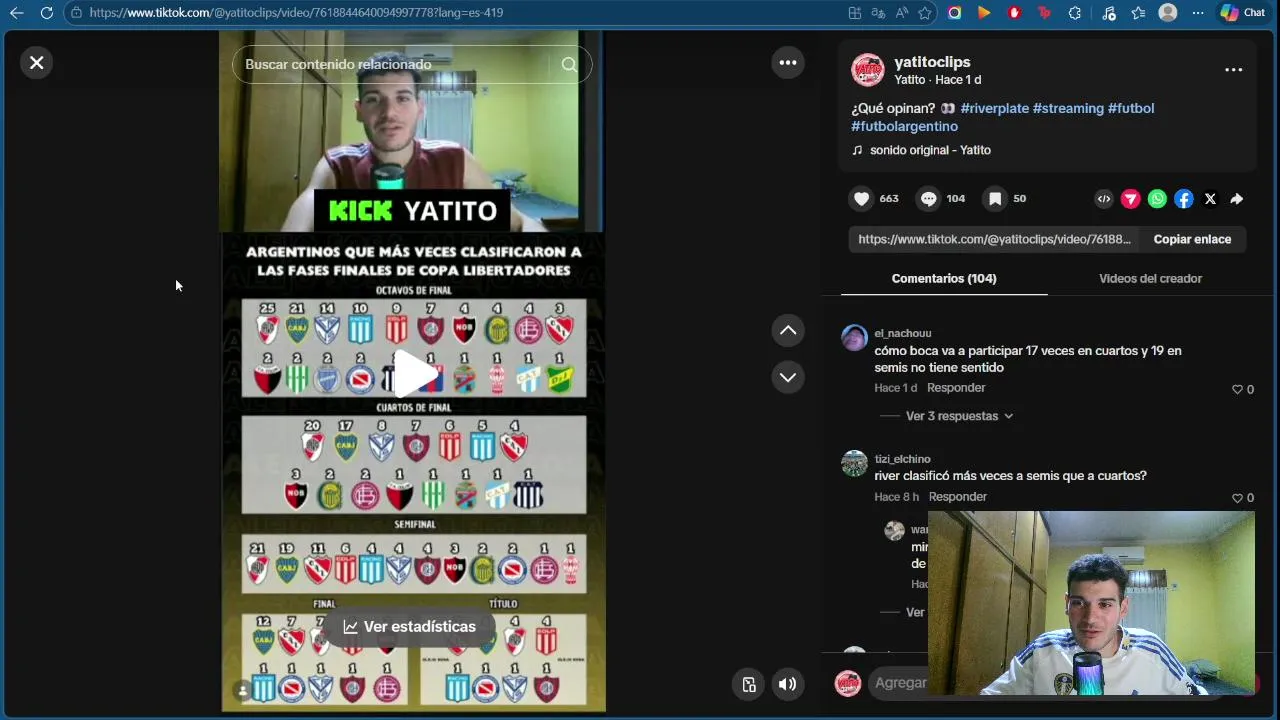
Task: Open el_nachouu's profile avatar
Action: [854, 338]
